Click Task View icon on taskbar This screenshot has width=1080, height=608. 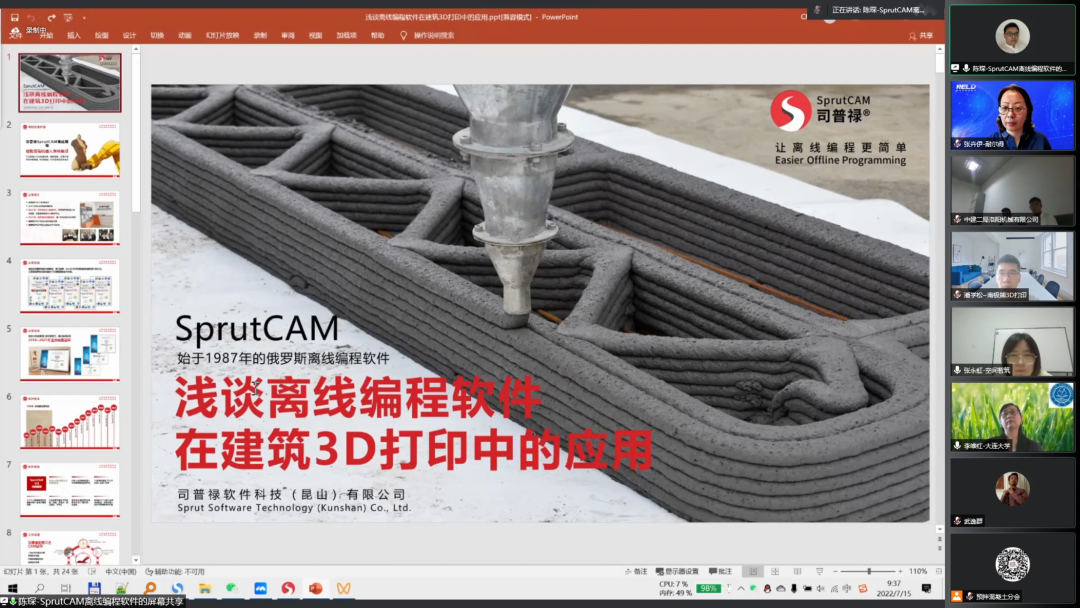66,588
